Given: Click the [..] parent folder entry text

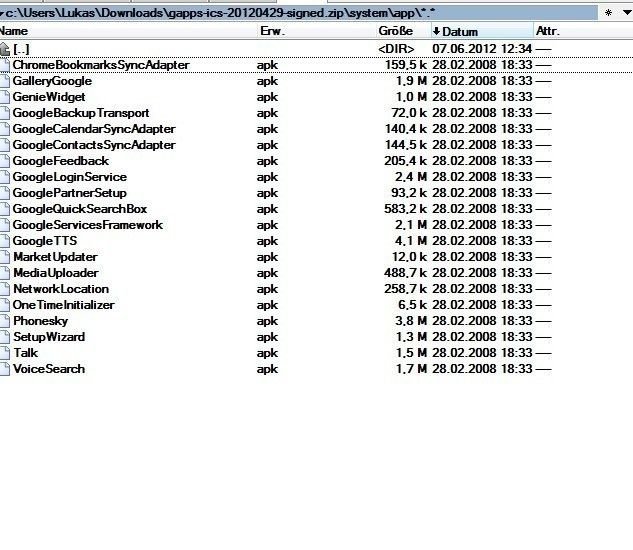Looking at the screenshot, I should [21, 49].
